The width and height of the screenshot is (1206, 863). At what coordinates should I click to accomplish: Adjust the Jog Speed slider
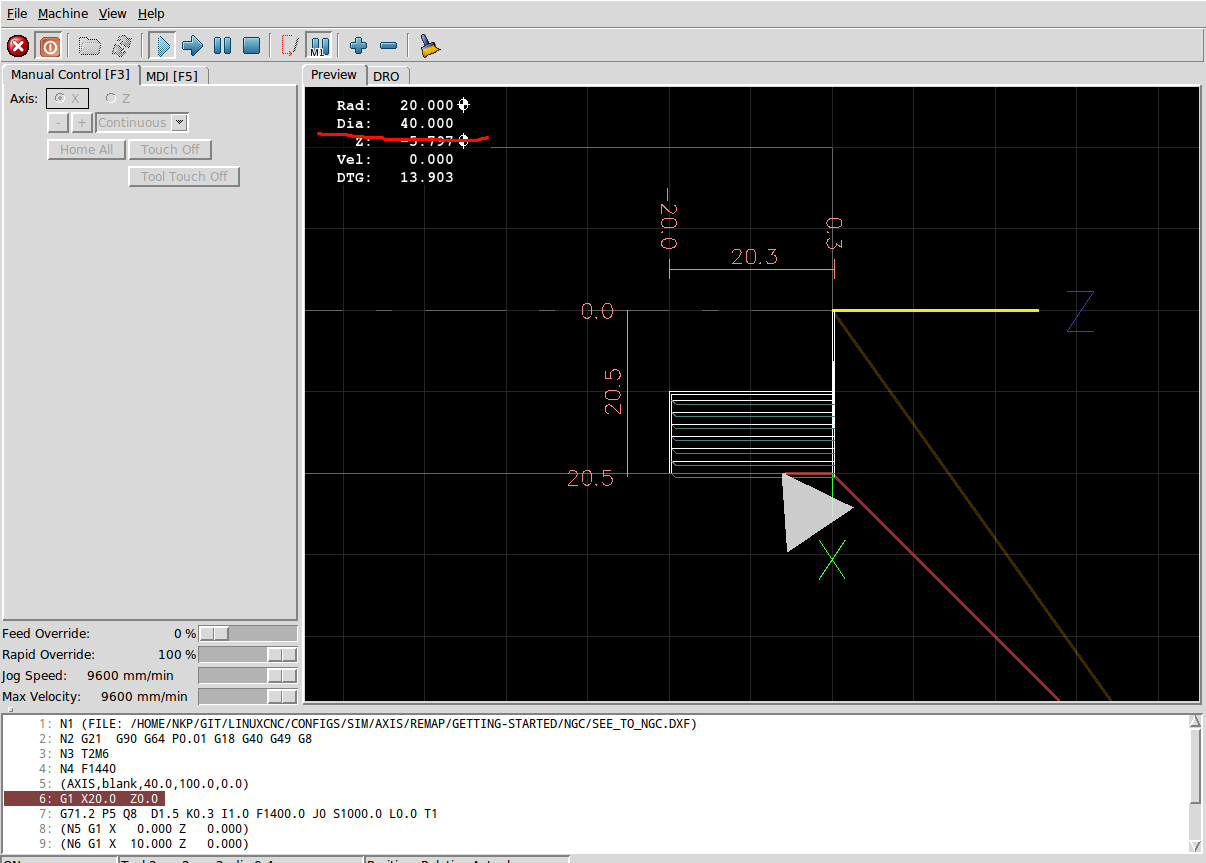coord(248,676)
